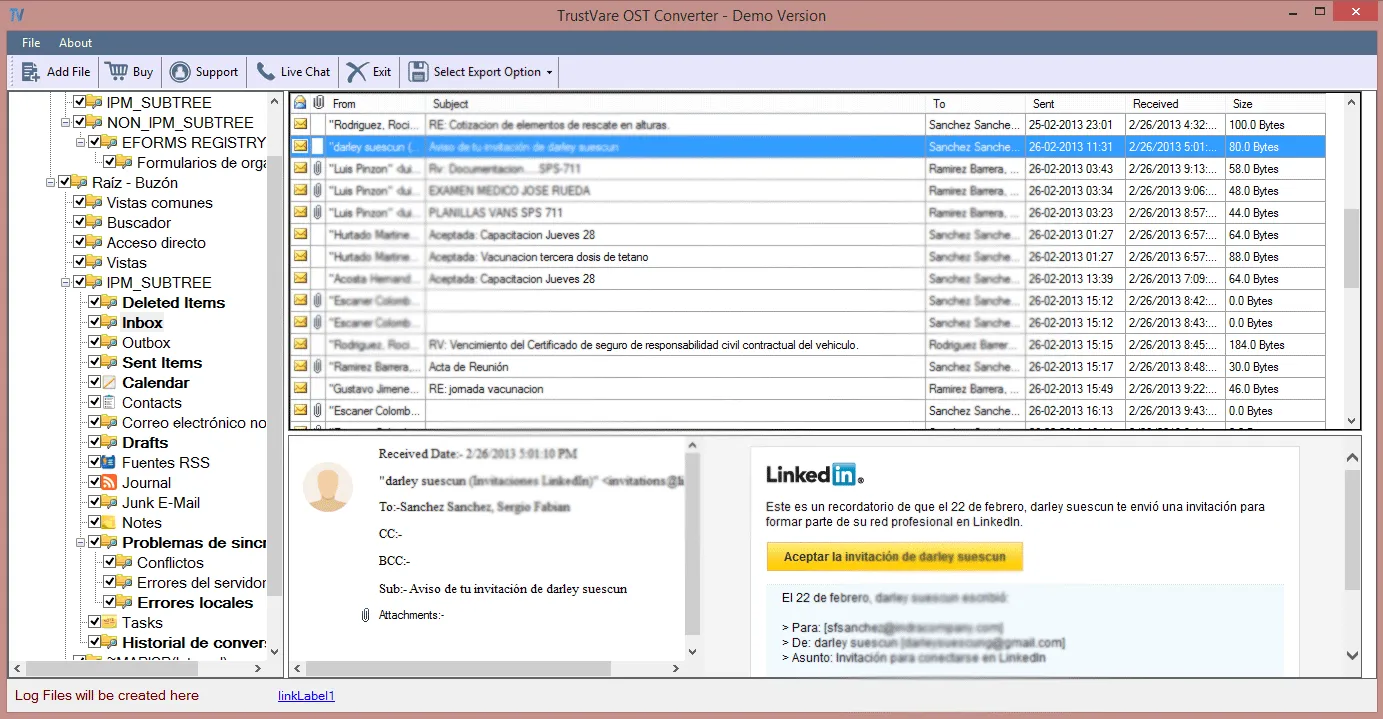Image resolution: width=1383 pixels, height=719 pixels.
Task: Click the Calendar folder icon in the tree
Action: (x=112, y=382)
